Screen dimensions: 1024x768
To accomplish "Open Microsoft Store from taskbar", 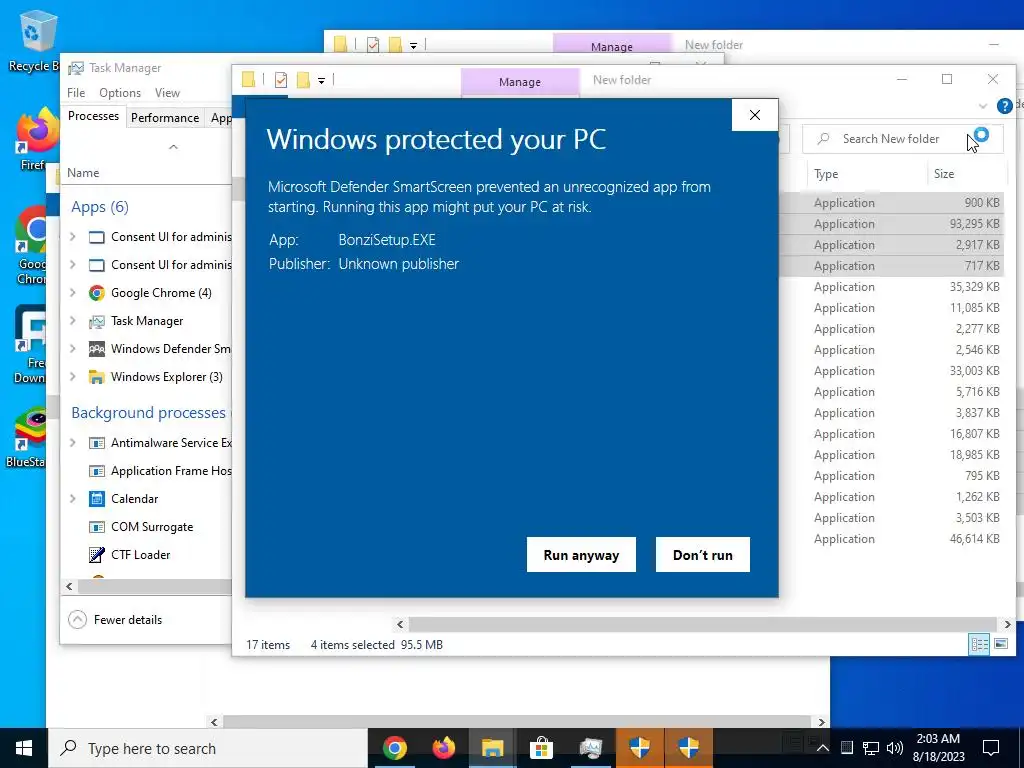I will [541, 748].
